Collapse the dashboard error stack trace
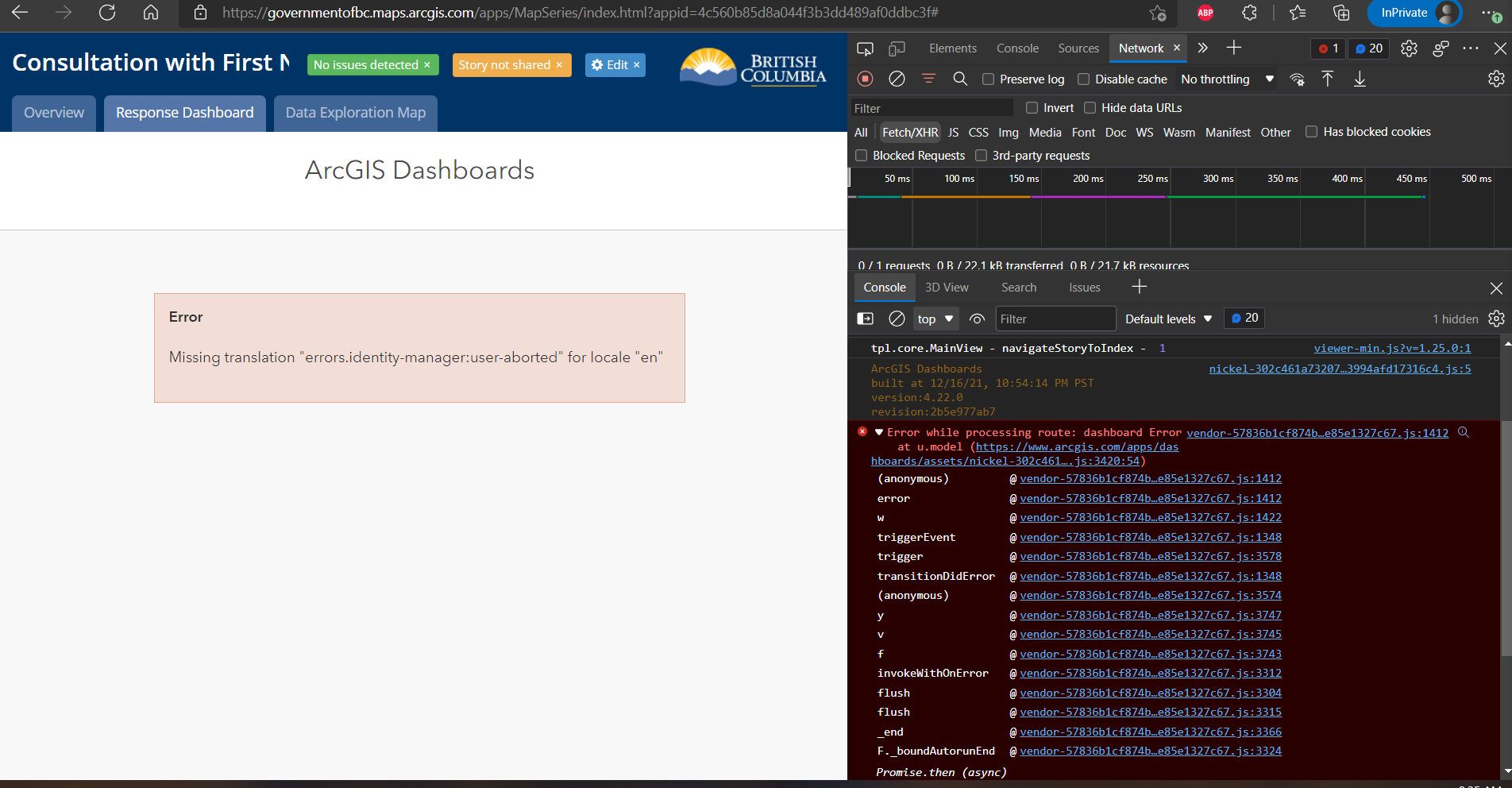 [879, 432]
